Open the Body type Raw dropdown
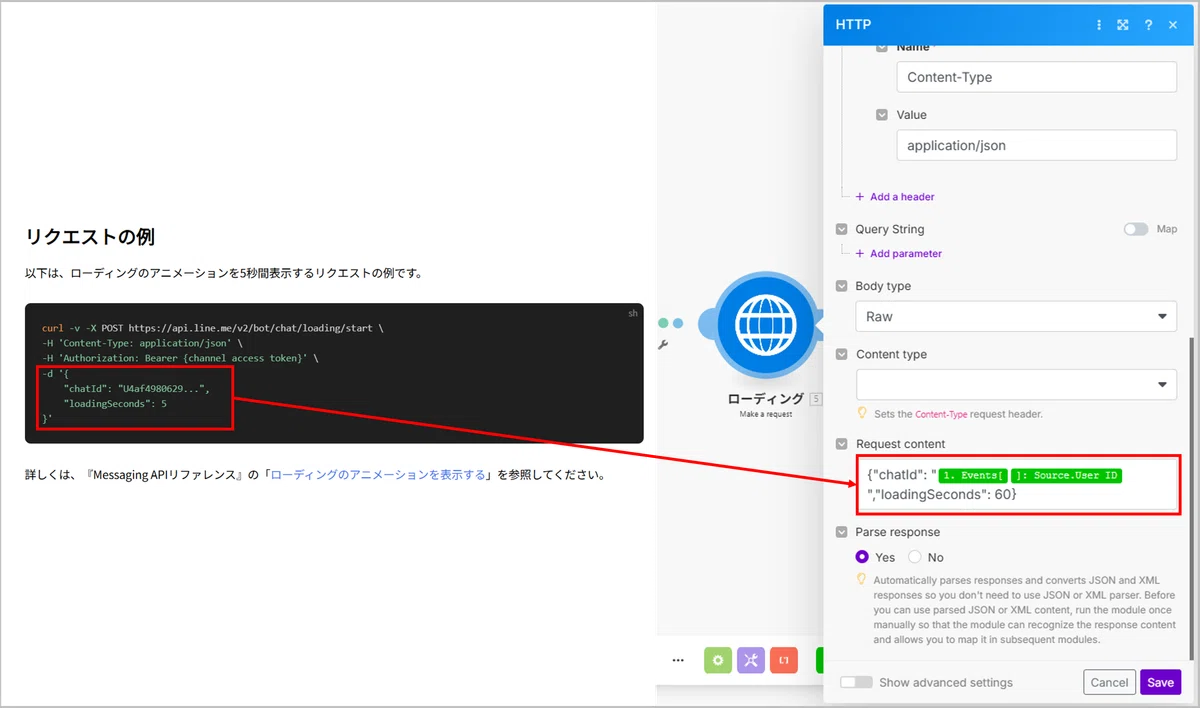 [1016, 316]
